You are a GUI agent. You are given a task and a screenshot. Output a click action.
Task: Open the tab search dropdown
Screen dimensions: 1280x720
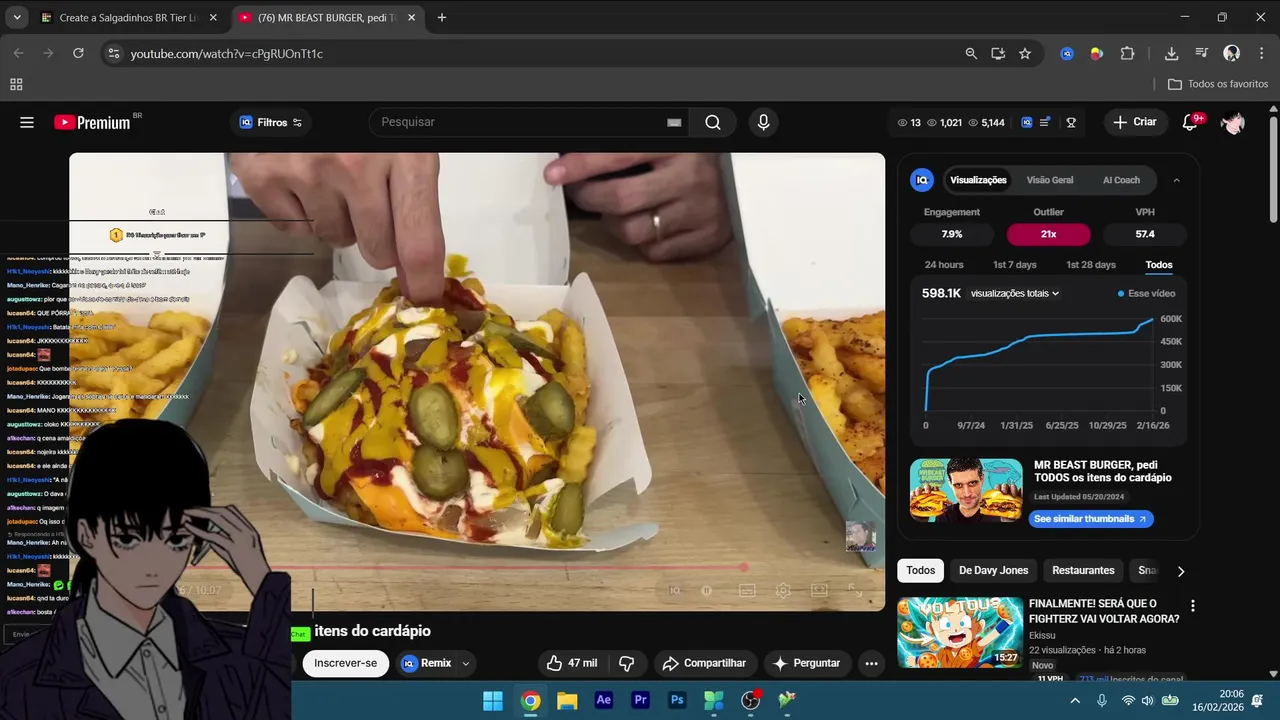pos(16,18)
